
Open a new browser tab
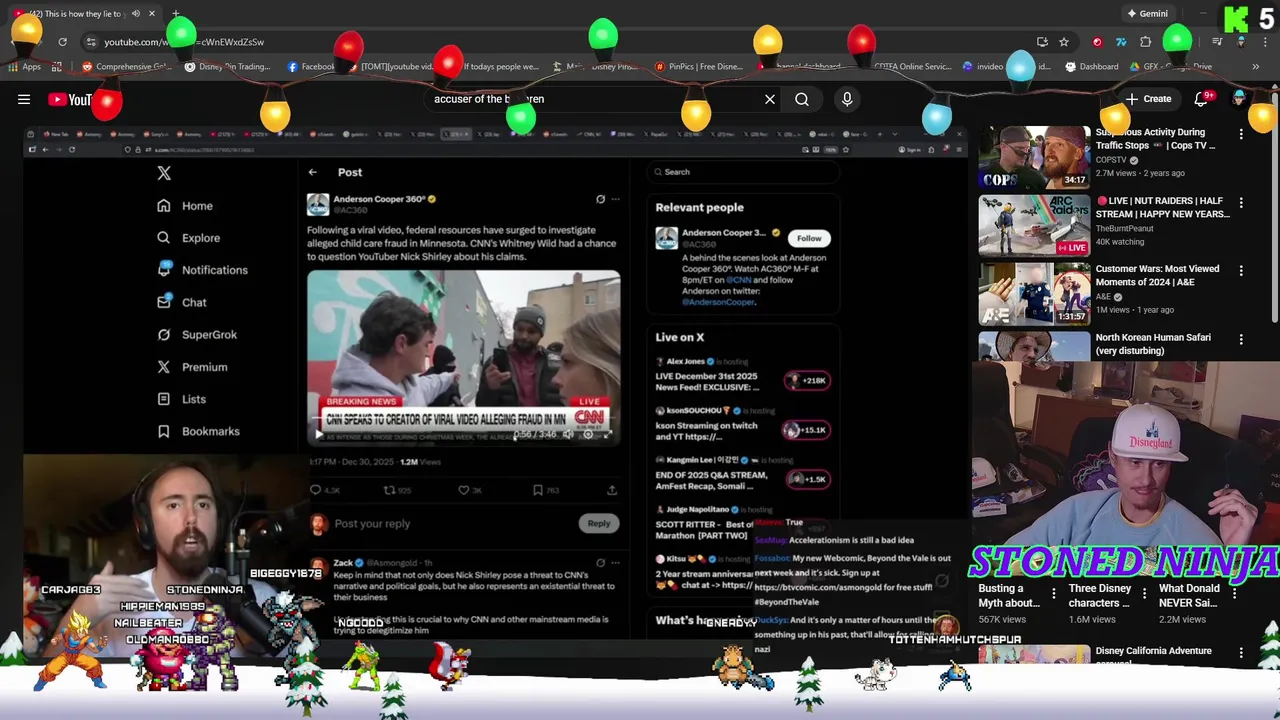click(x=175, y=14)
